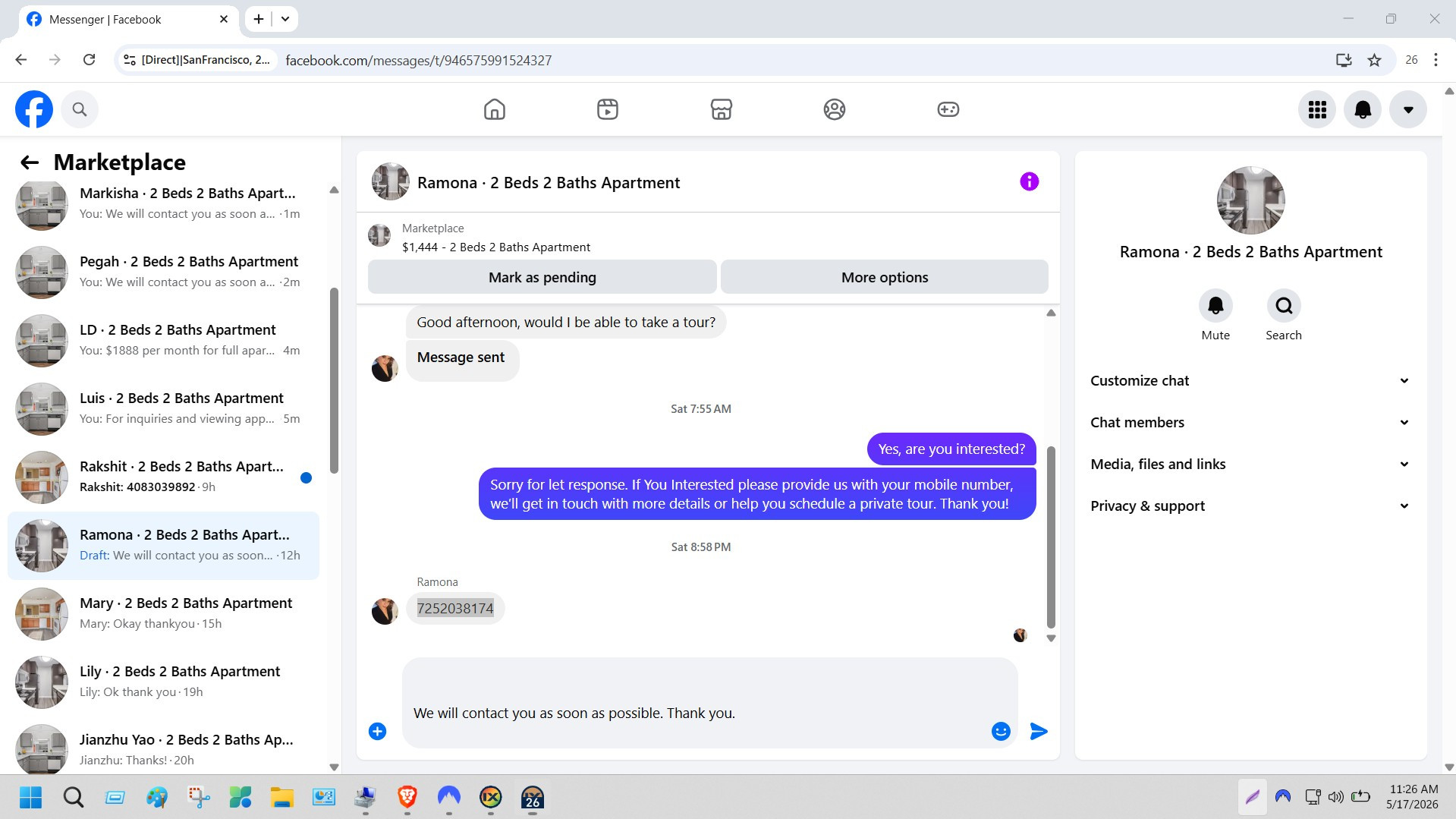
Task: Open more actions plus icon
Action: 378,731
